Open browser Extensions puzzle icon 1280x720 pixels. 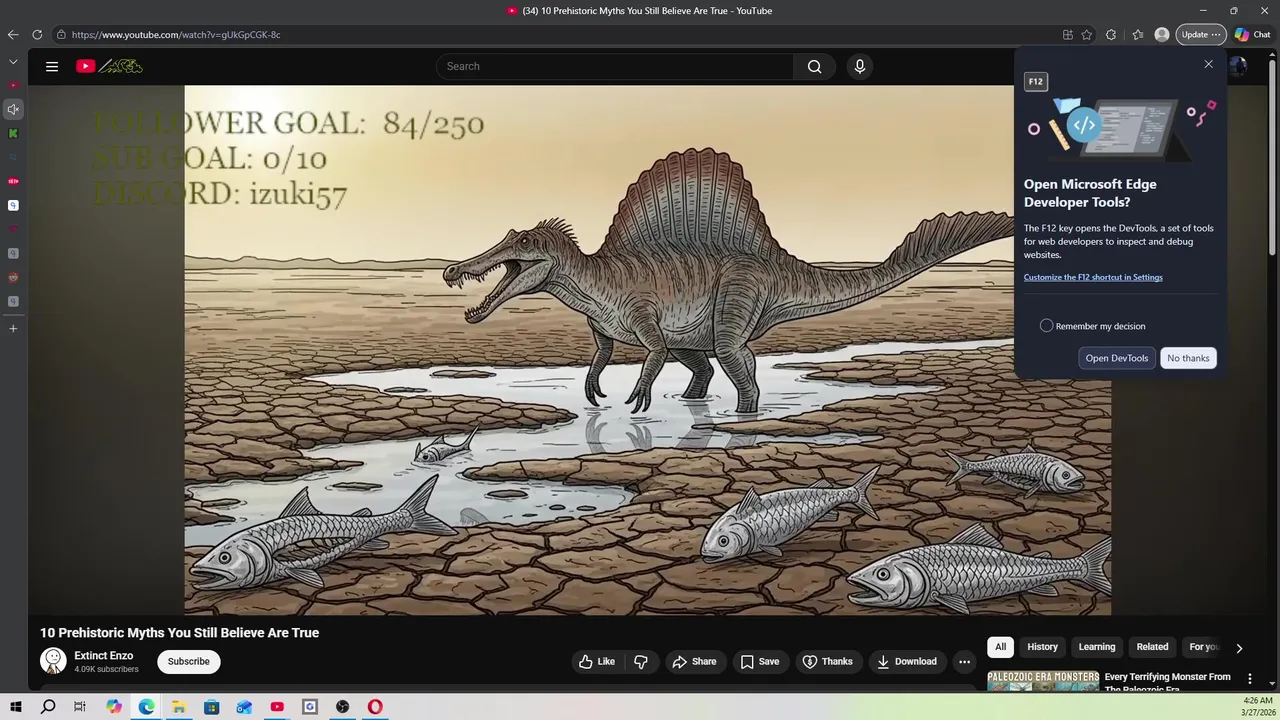point(1111,34)
